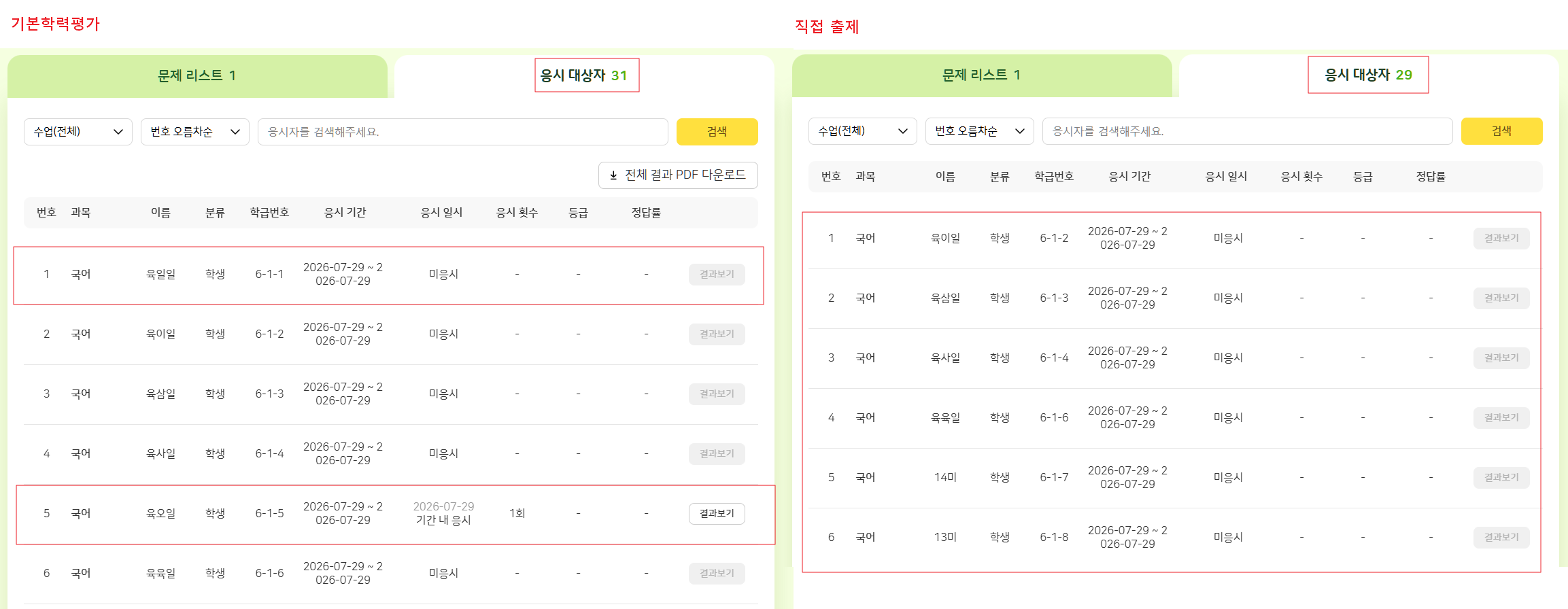
Task: Focus left 응시자 search input field
Action: tap(463, 132)
